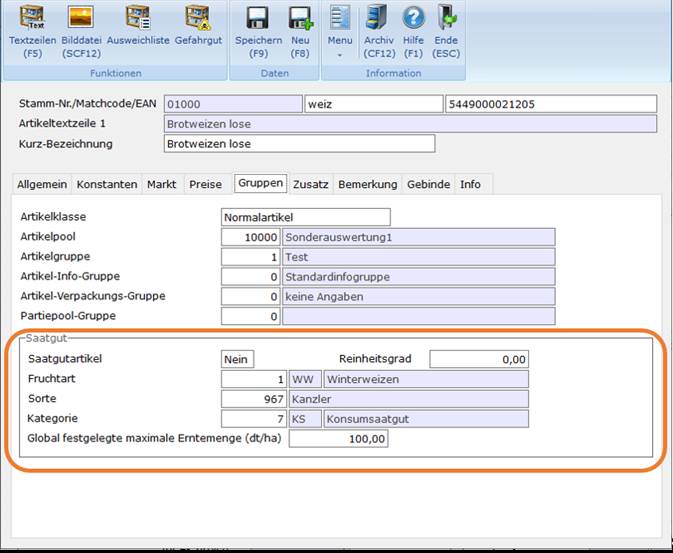The width and height of the screenshot is (673, 553).
Task: Click the KS Kategorie code field
Action: 305,419
